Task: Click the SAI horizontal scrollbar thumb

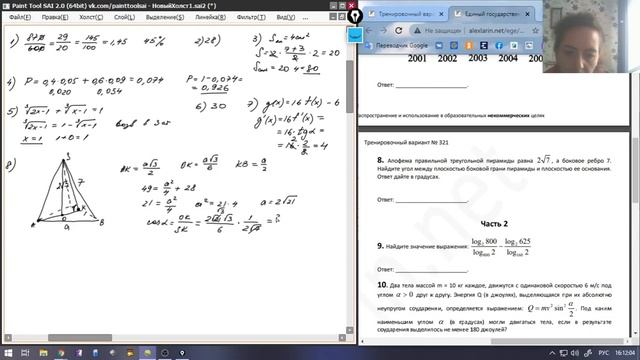Action: click(80, 338)
